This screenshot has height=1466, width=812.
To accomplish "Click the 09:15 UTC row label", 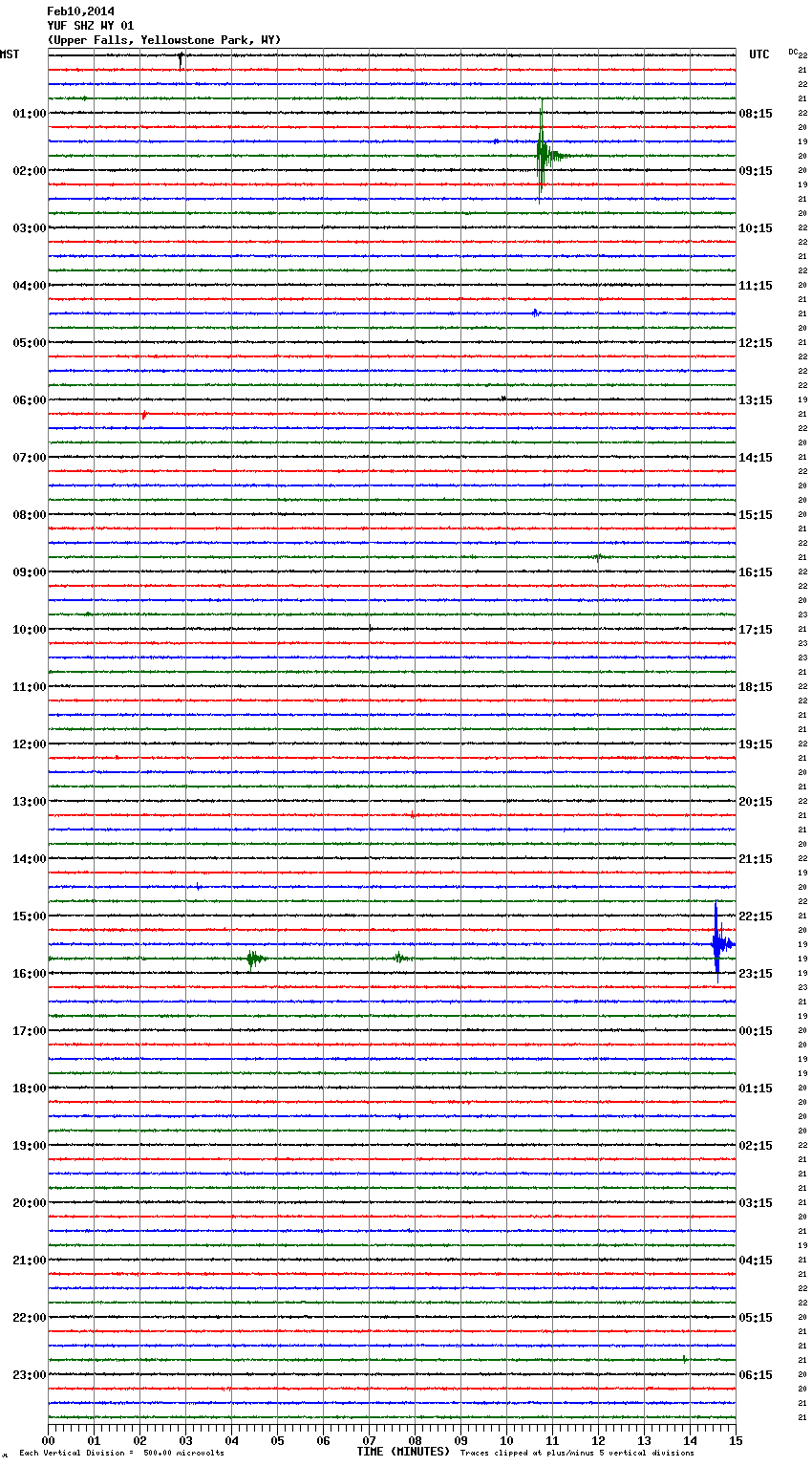I will click(756, 171).
